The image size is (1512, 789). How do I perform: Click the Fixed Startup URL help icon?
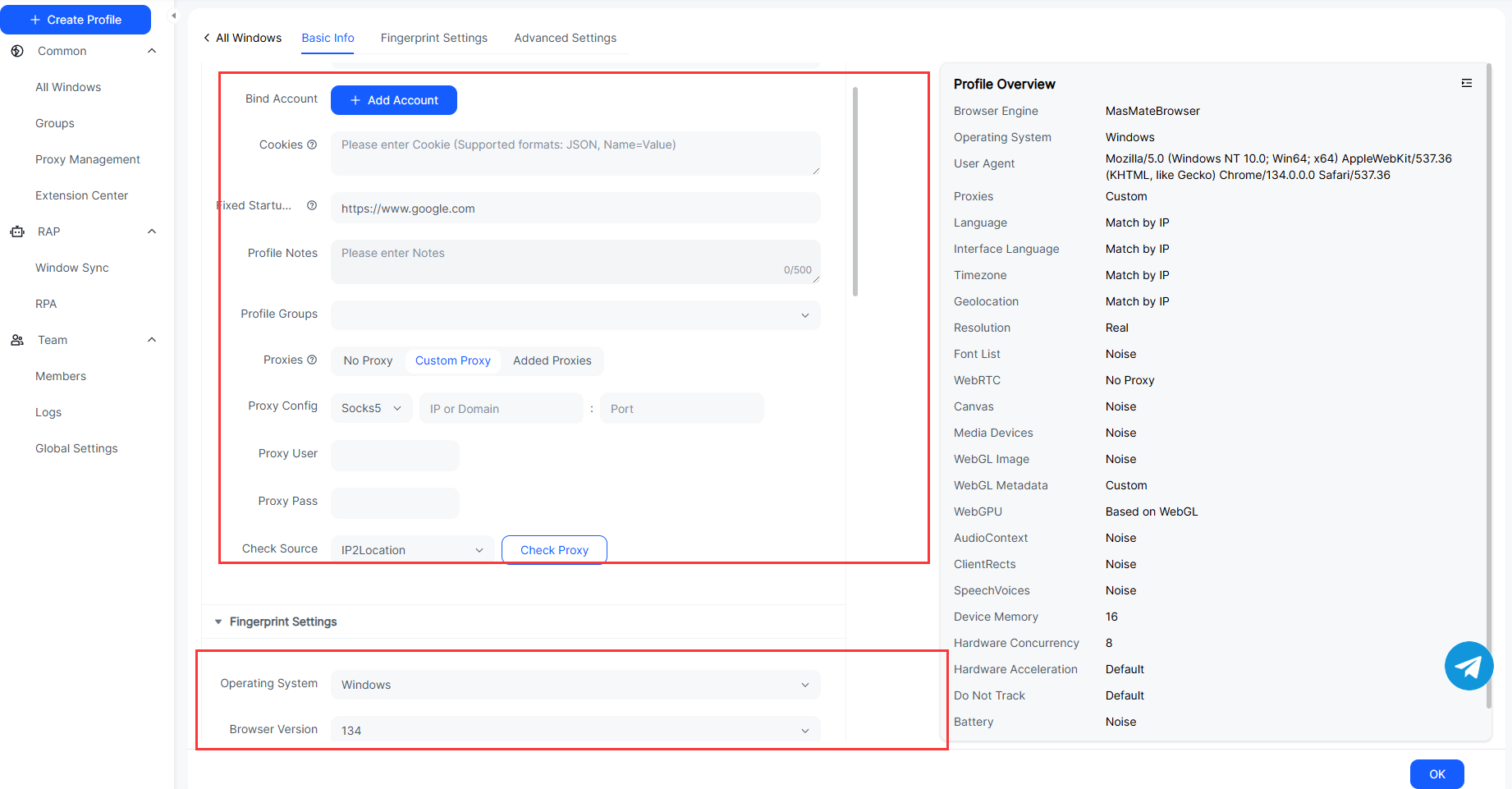coord(312,205)
